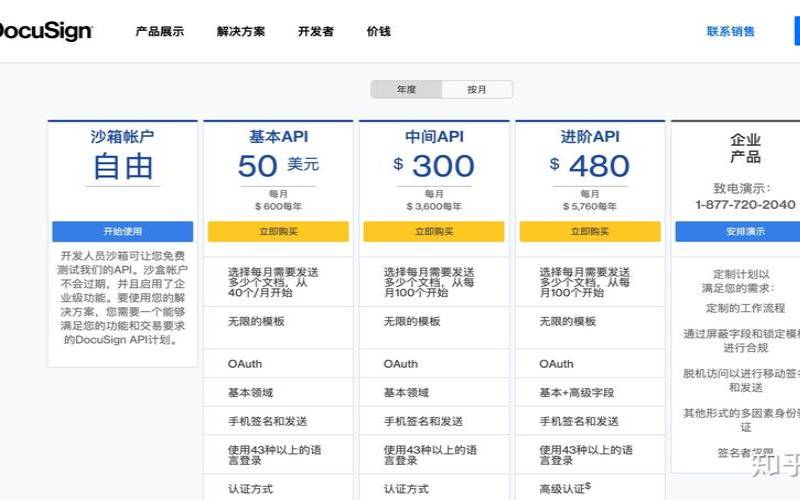Click the 进阶API plan title

click(590, 137)
